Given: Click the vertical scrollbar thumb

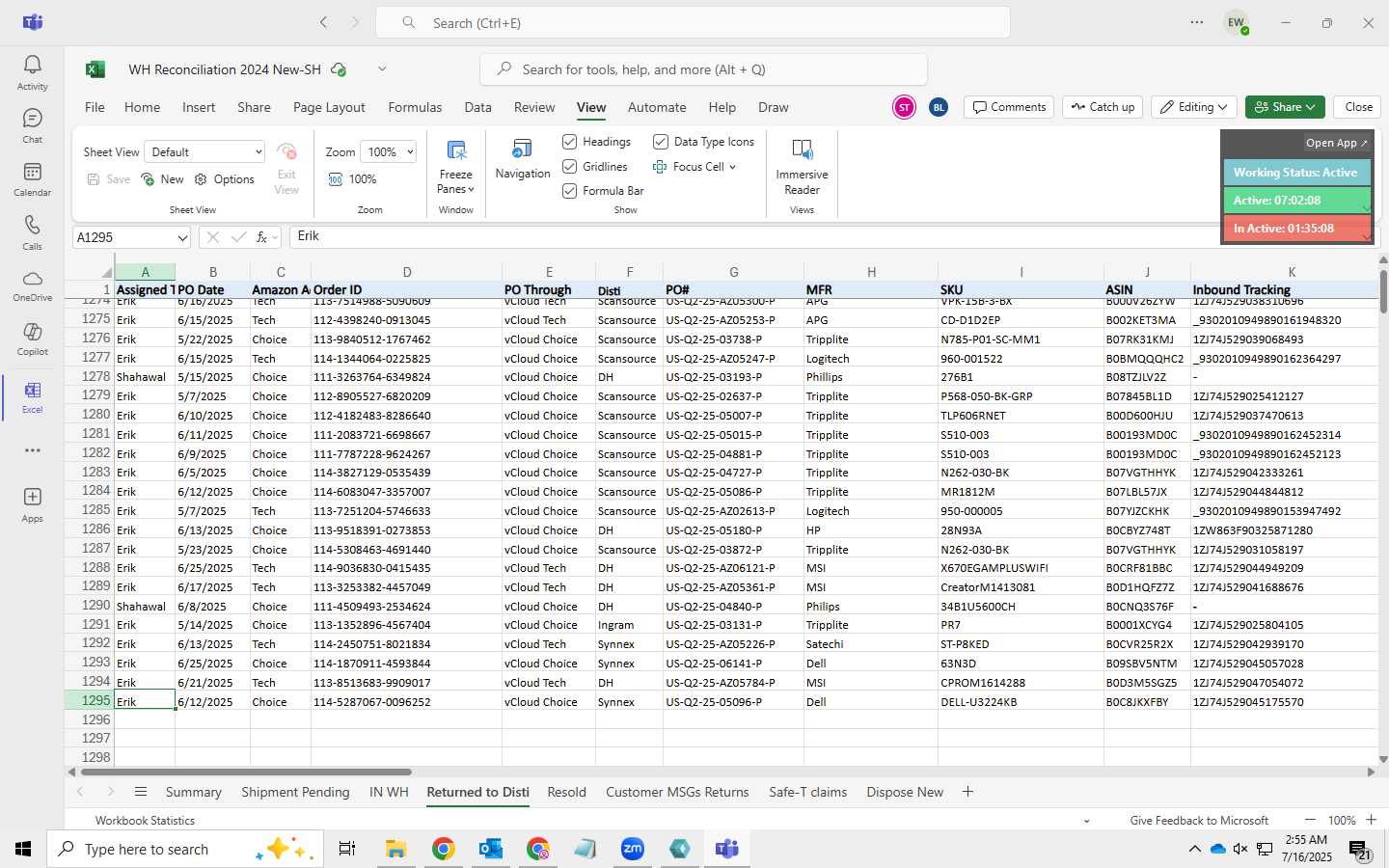Looking at the screenshot, I should [x=1383, y=290].
